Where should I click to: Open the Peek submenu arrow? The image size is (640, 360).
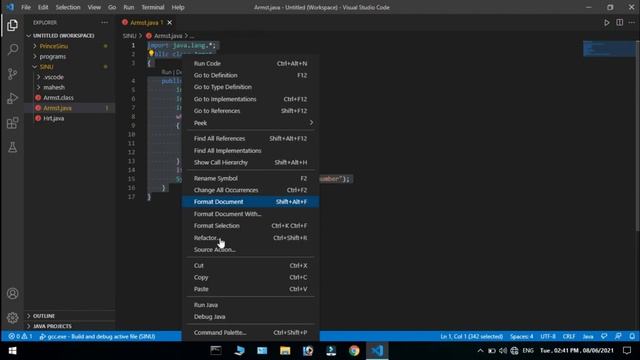point(311,123)
